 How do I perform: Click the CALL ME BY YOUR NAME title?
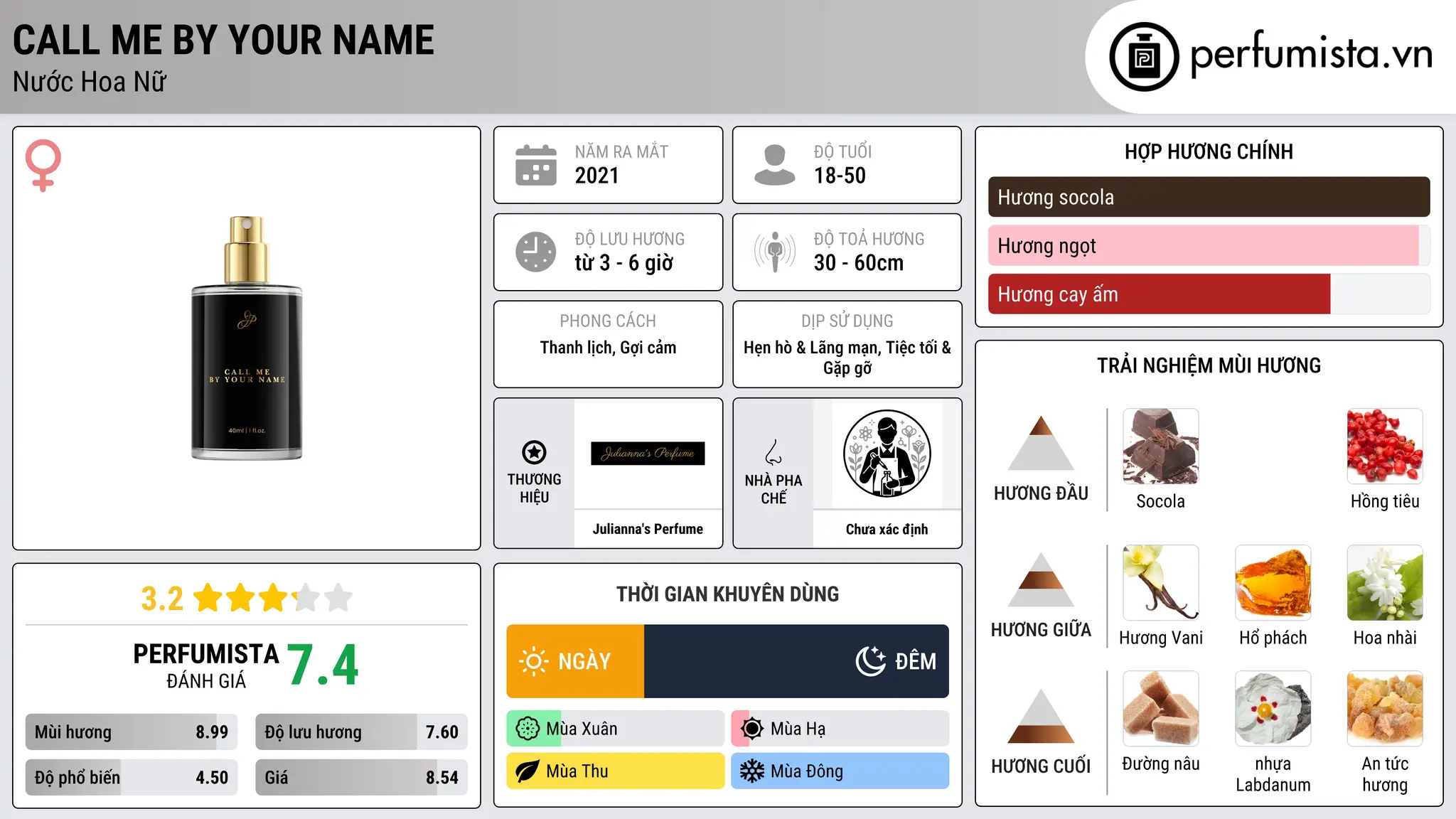click(223, 40)
